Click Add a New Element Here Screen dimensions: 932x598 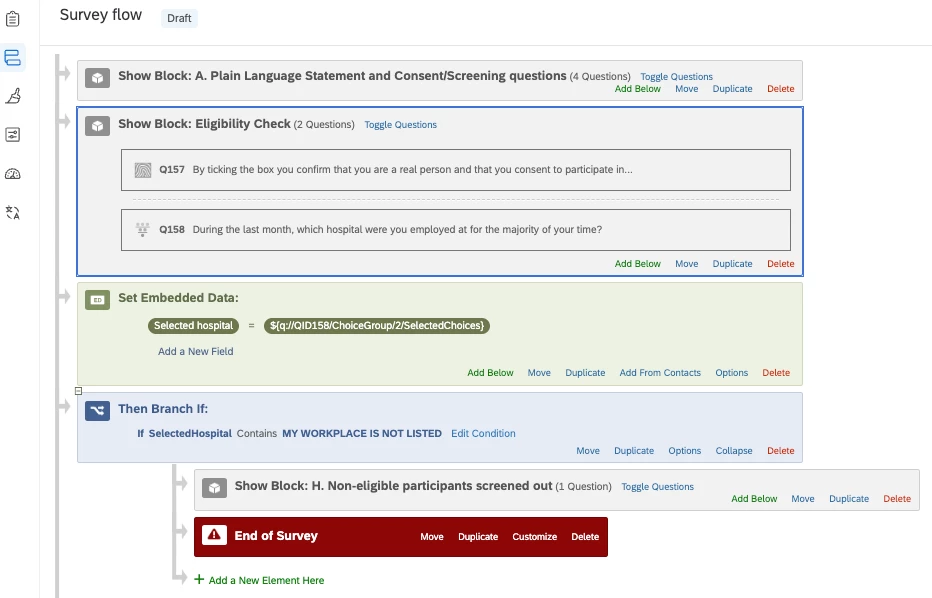click(266, 580)
